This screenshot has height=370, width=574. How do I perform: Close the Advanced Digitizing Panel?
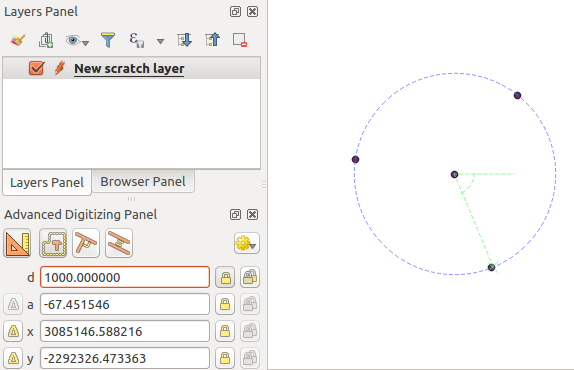pyautogui.click(x=252, y=214)
